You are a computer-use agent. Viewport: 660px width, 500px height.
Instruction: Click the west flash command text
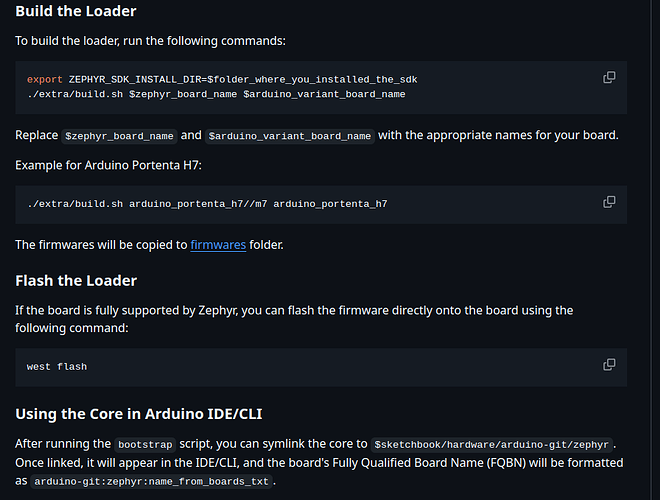pyautogui.click(x=57, y=367)
